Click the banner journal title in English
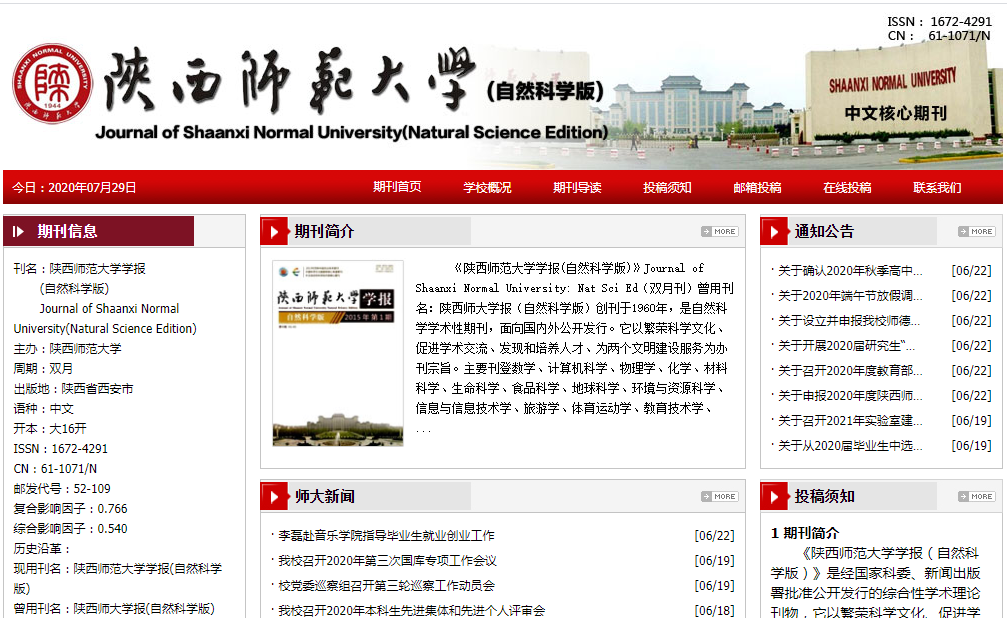The height and width of the screenshot is (618, 1007). [351, 132]
